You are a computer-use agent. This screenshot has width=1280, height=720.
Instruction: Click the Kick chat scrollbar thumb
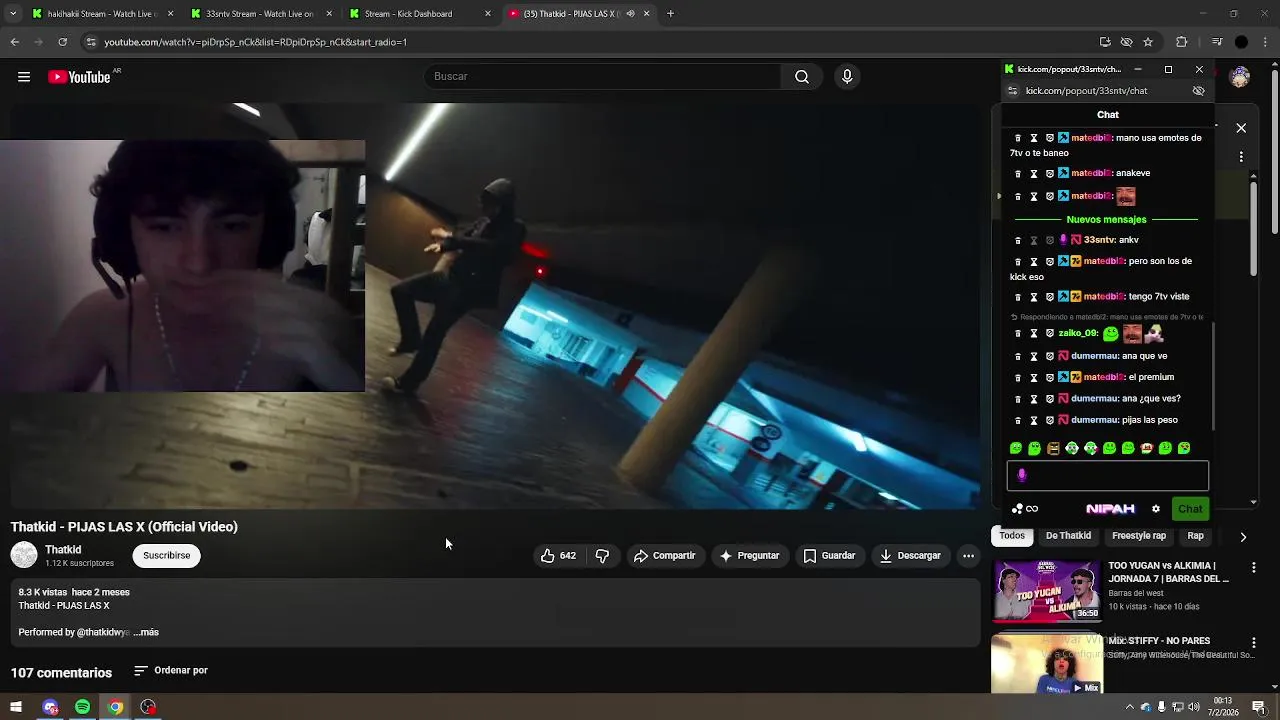click(x=1213, y=376)
